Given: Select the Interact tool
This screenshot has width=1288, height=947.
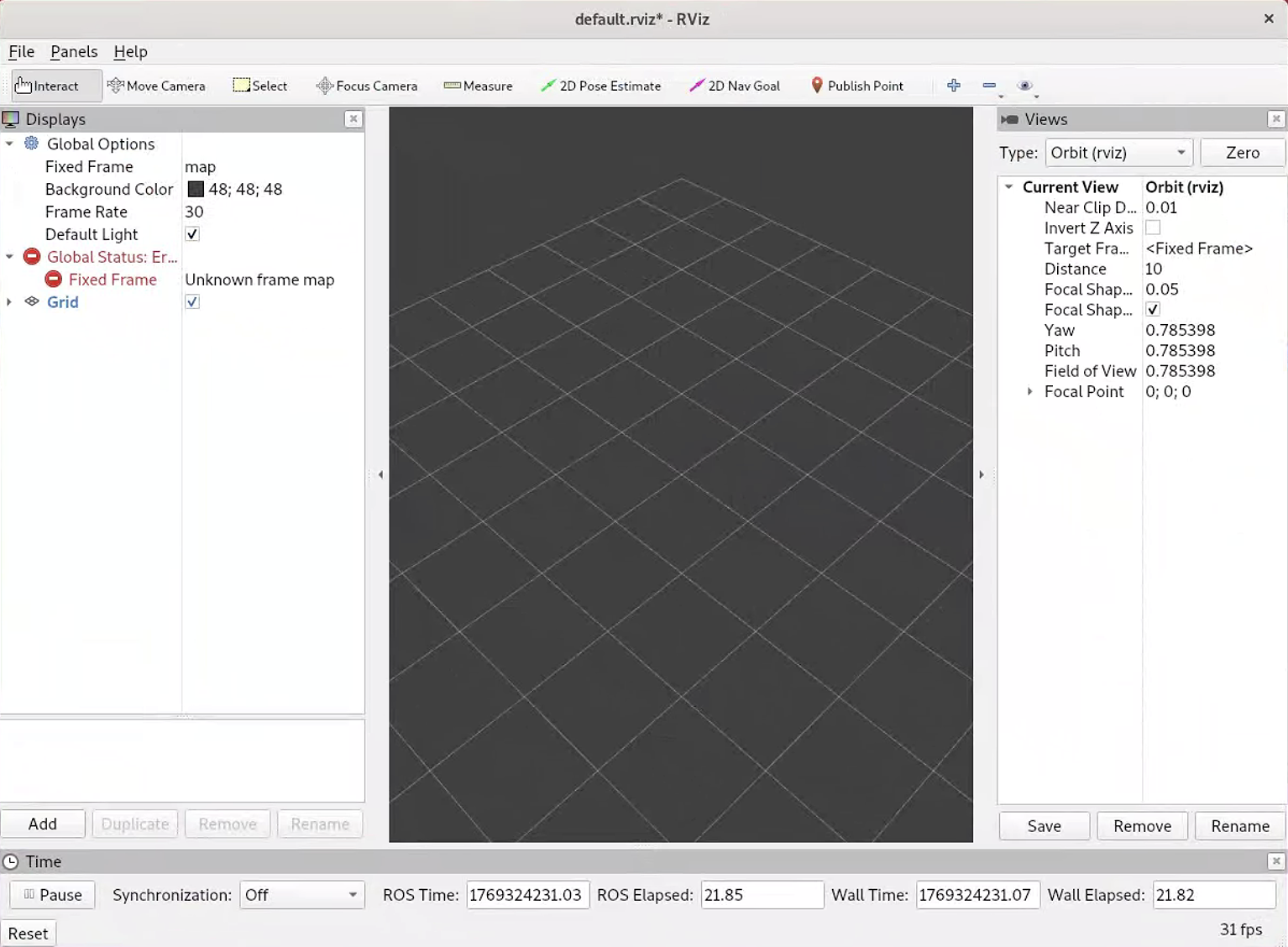Looking at the screenshot, I should [x=48, y=86].
